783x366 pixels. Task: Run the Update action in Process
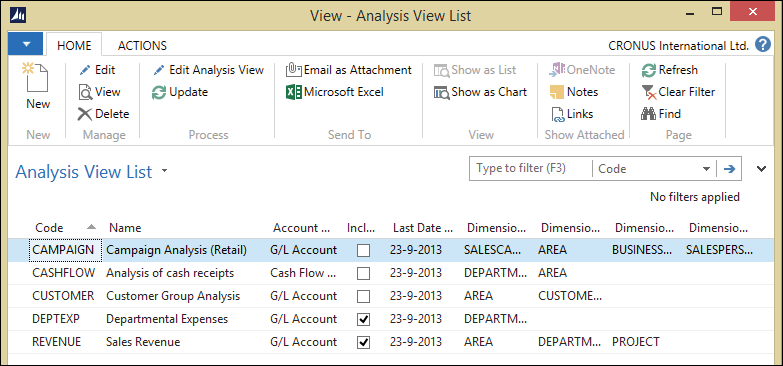[x=180, y=92]
